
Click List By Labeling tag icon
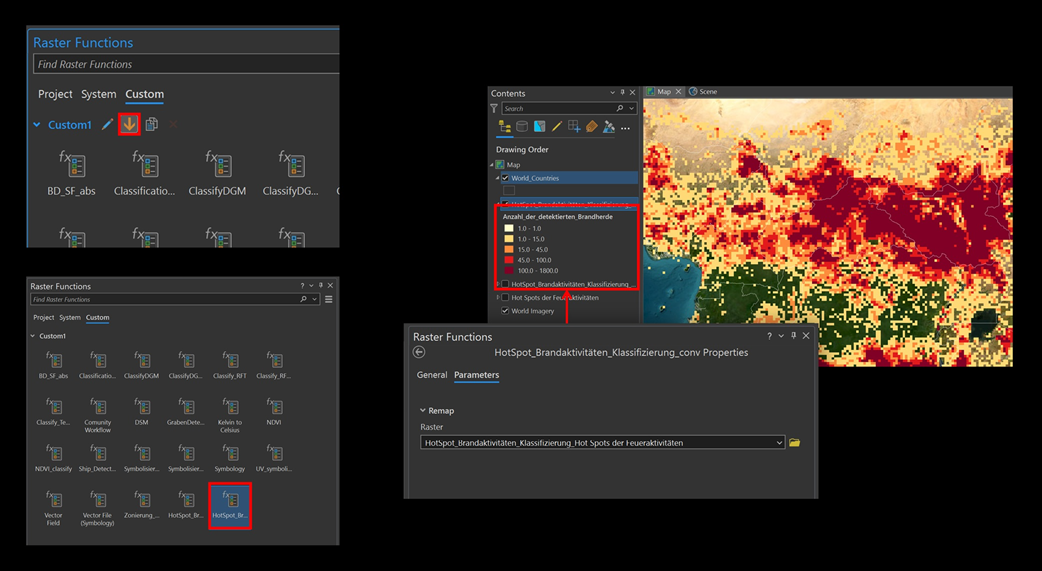coord(591,127)
